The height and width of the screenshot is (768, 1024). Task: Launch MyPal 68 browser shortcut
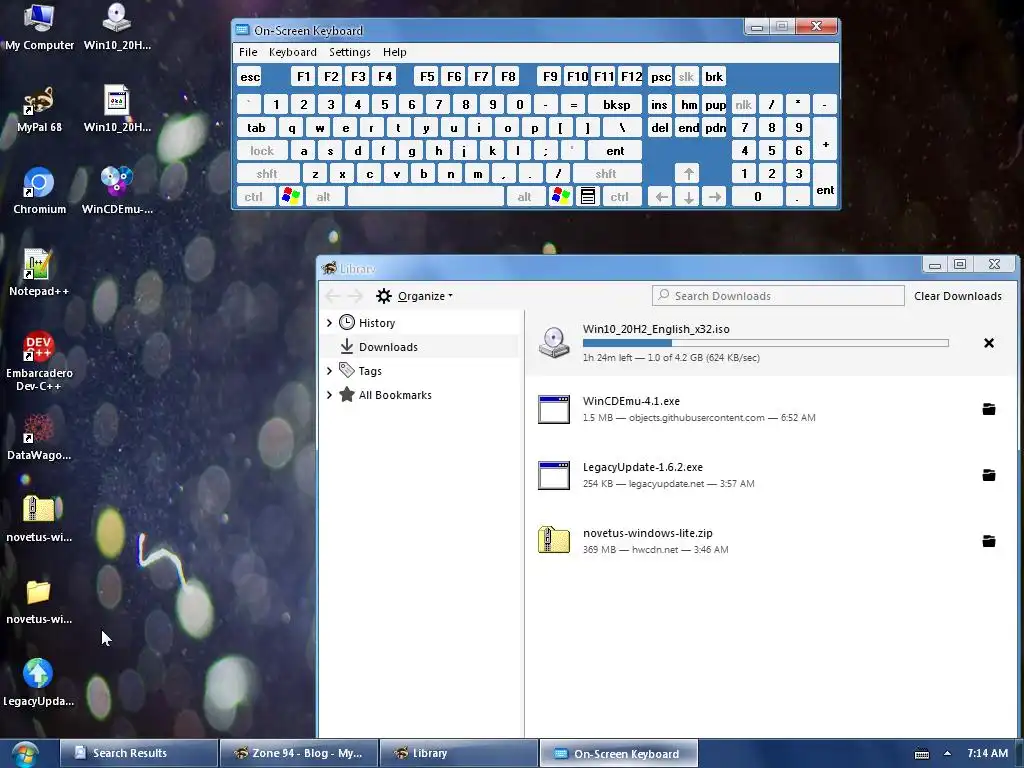pos(39,110)
